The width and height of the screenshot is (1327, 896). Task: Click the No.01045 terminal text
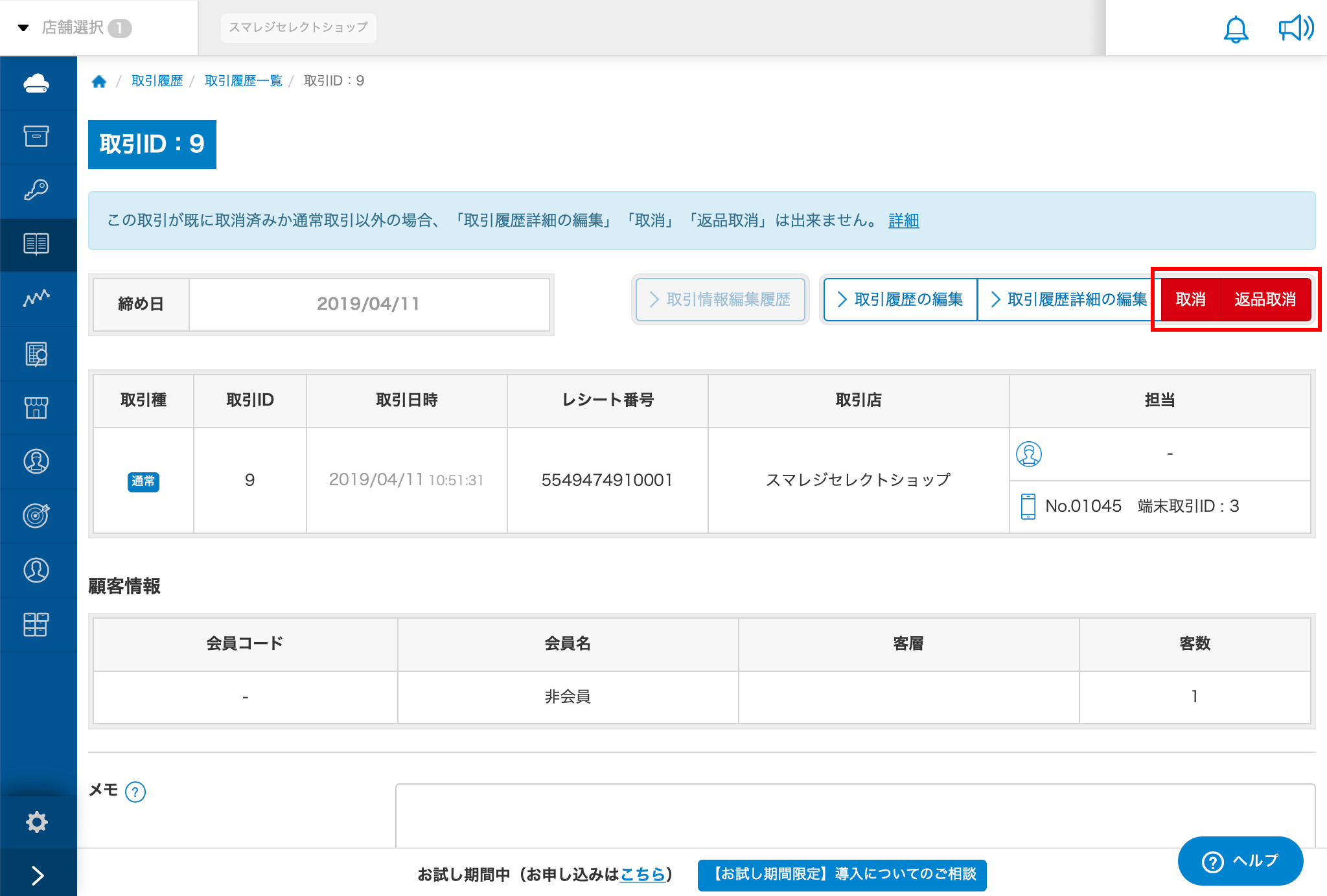[1083, 506]
